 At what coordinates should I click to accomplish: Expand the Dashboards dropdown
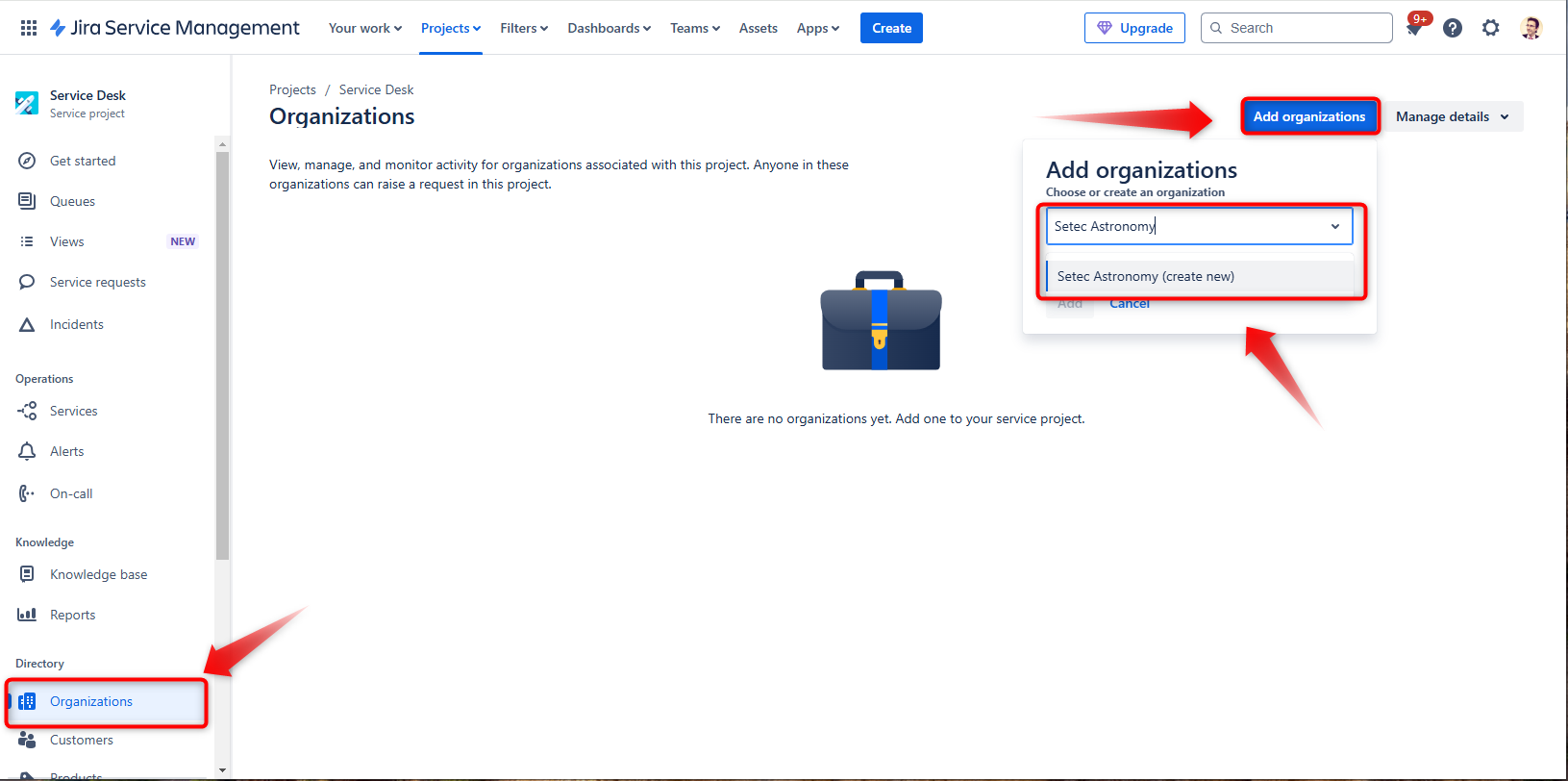[x=610, y=28]
